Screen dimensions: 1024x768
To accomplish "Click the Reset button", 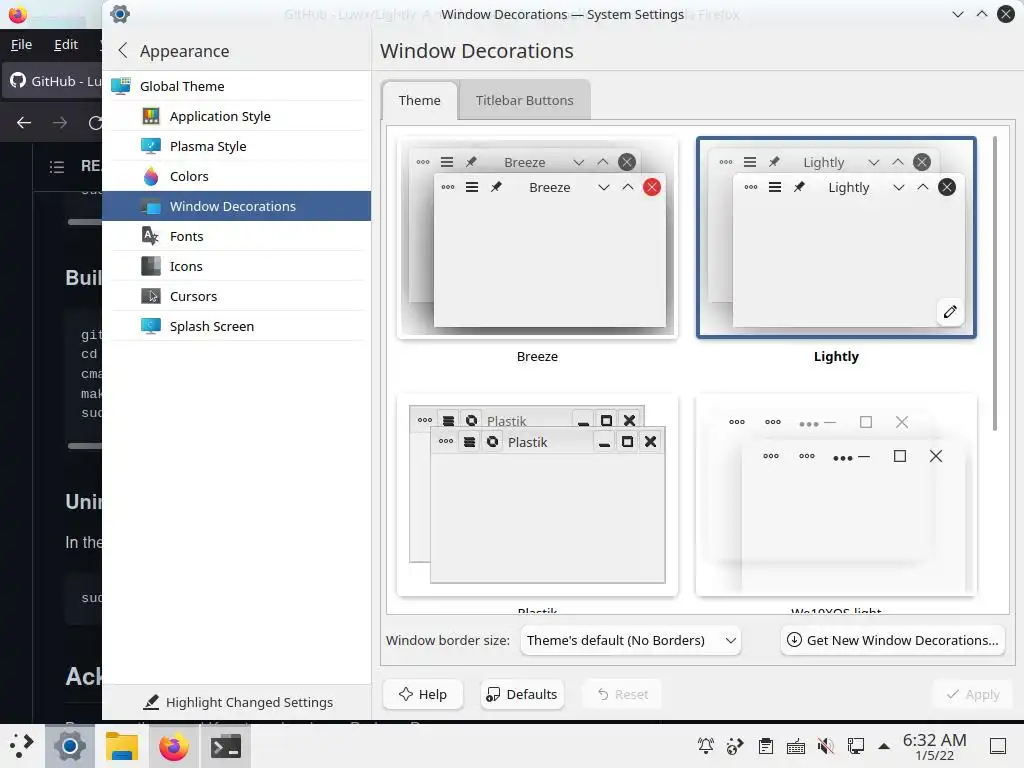I will click(622, 694).
